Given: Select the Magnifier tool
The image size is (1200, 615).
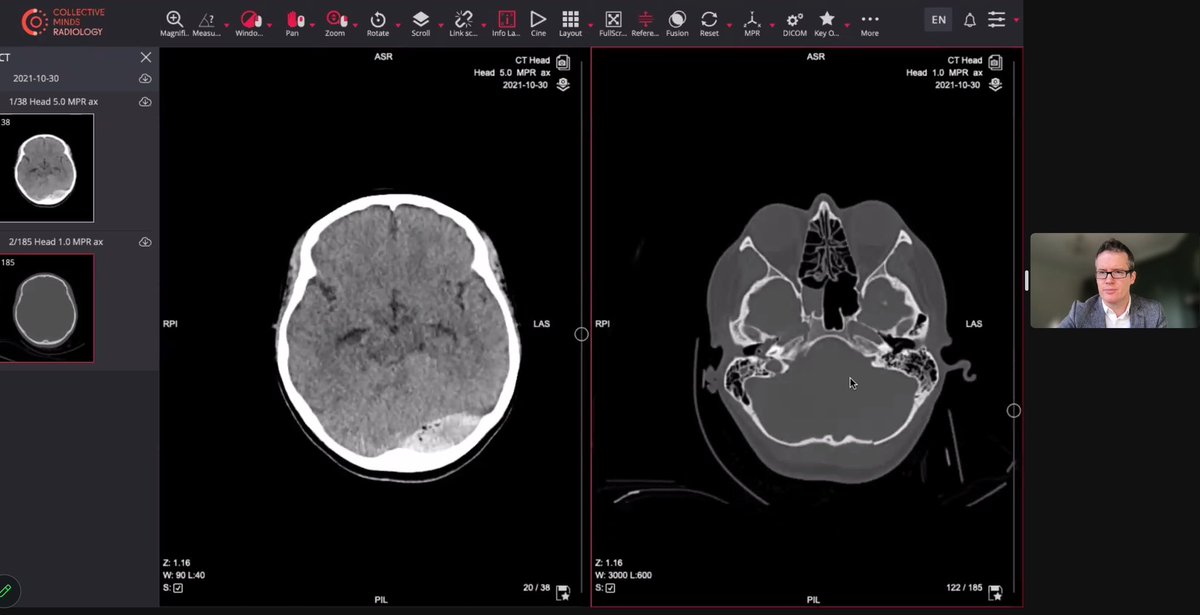Looking at the screenshot, I should [x=174, y=24].
